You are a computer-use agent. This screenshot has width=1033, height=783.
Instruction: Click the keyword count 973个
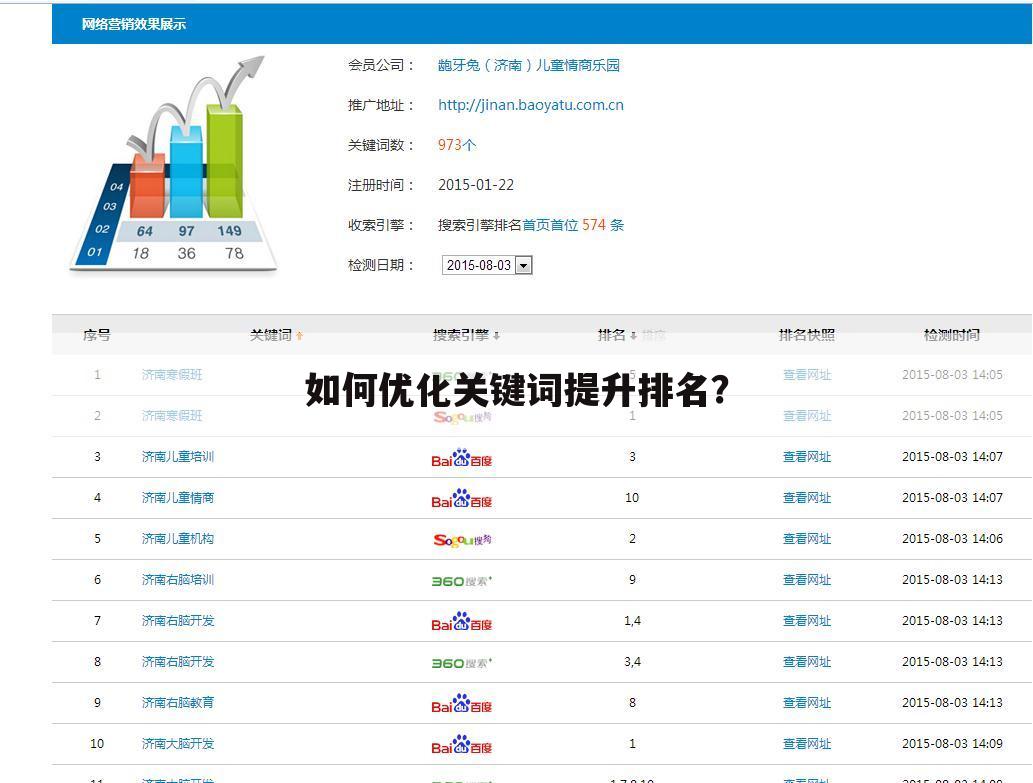point(457,145)
